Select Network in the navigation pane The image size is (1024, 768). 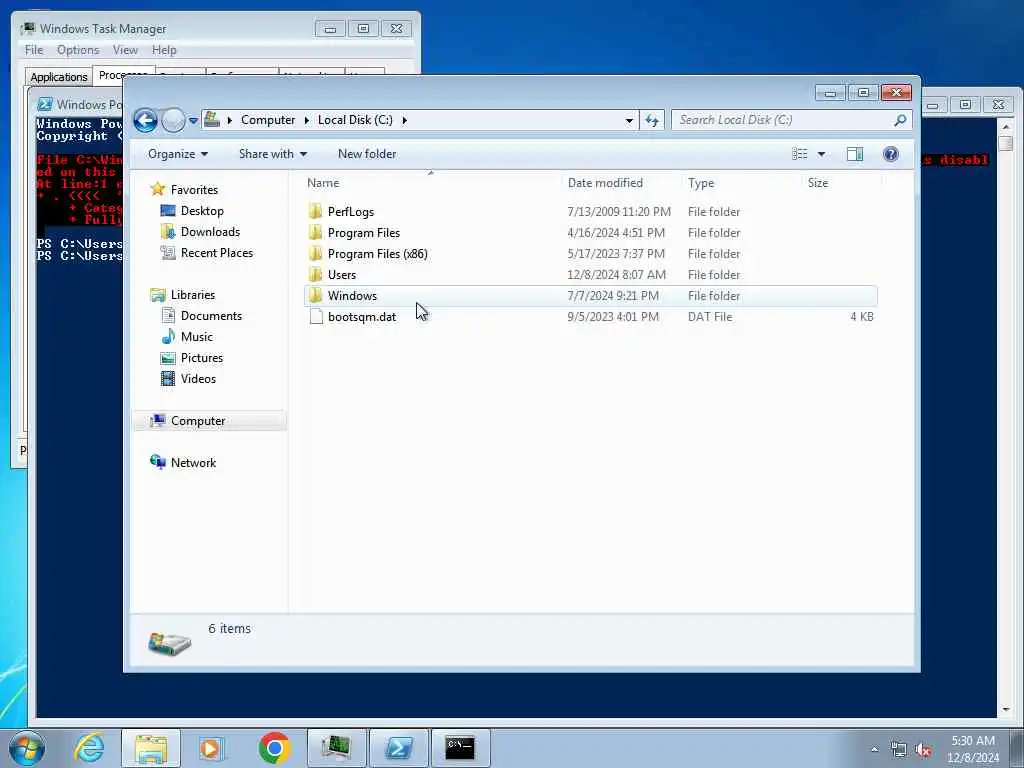coord(193,463)
